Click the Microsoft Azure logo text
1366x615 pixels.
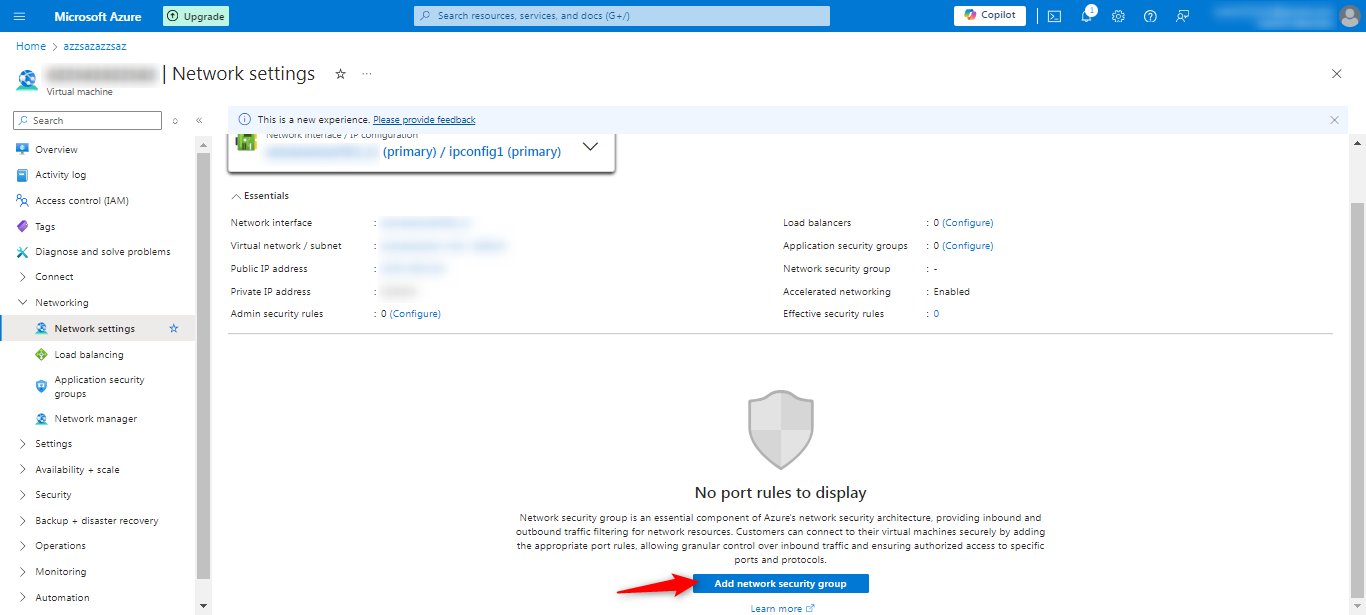(x=98, y=16)
